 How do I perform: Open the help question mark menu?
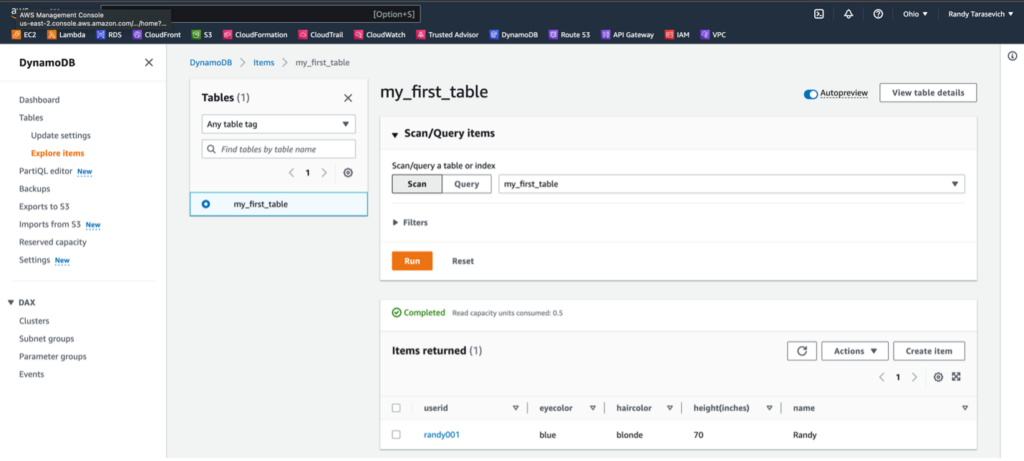point(878,14)
